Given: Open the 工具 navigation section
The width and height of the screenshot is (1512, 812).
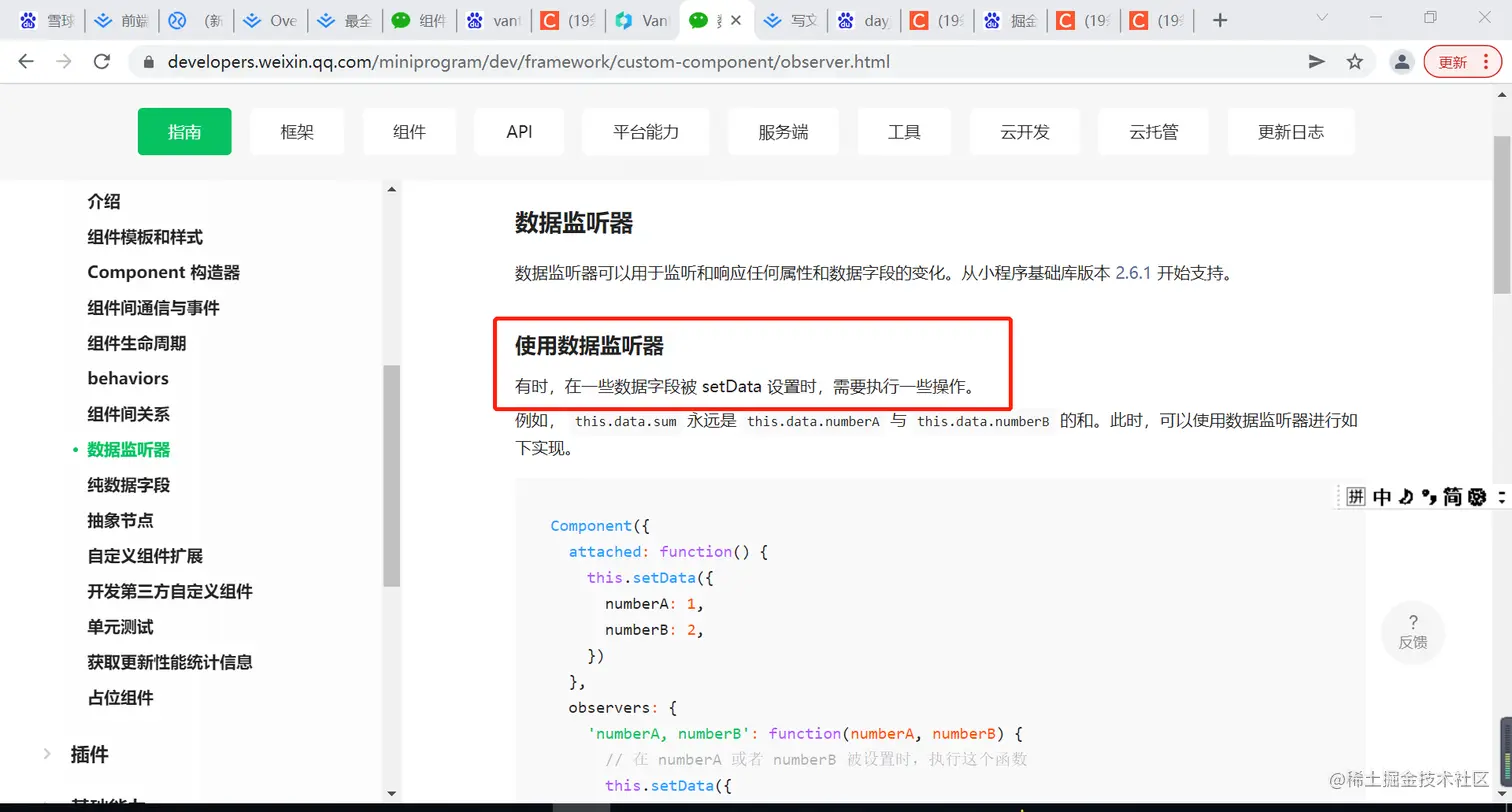Looking at the screenshot, I should (904, 131).
